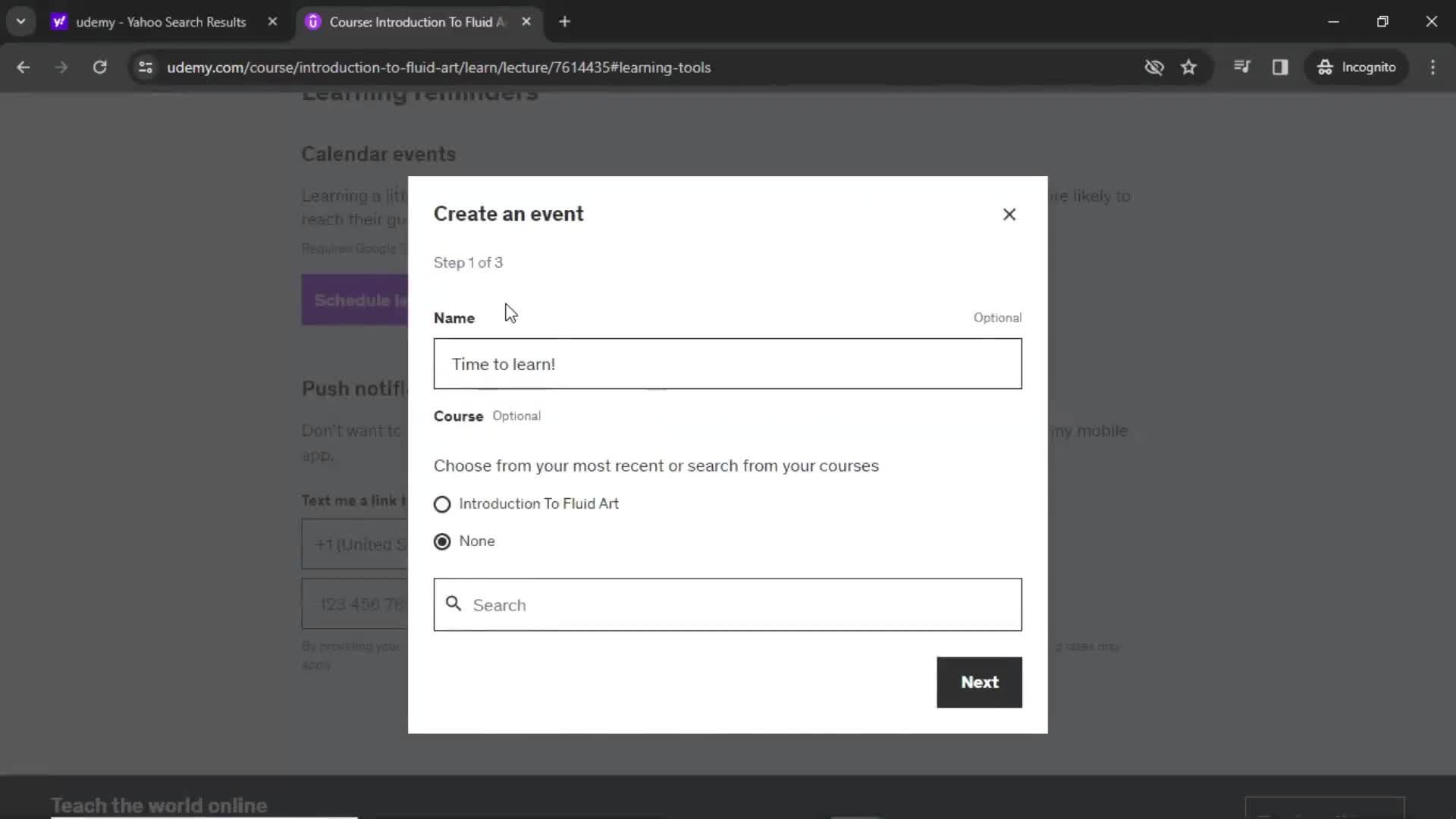Click the bookmark star icon
The width and height of the screenshot is (1456, 819).
(x=1189, y=67)
